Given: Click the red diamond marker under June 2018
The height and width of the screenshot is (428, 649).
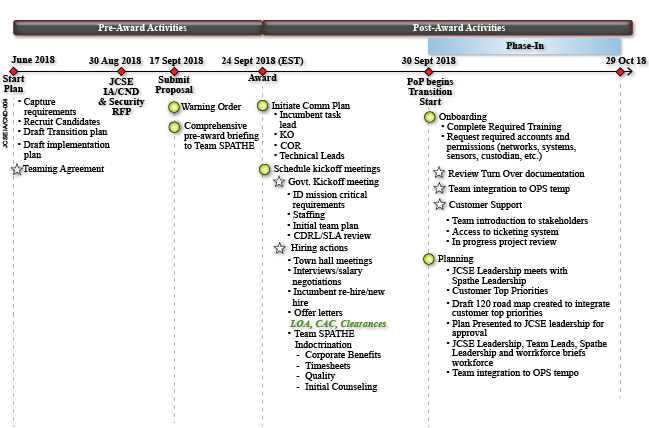Looking at the screenshot, I should point(13,72).
